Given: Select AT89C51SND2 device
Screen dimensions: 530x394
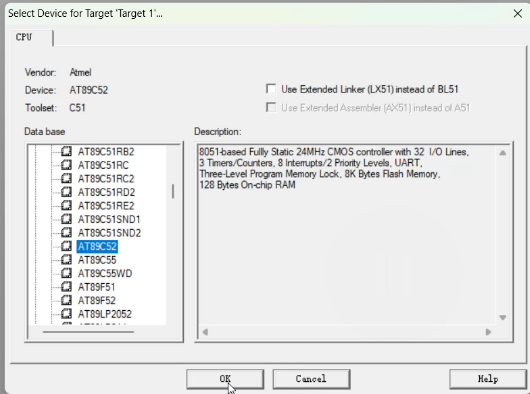Looking at the screenshot, I should click(x=110, y=233).
